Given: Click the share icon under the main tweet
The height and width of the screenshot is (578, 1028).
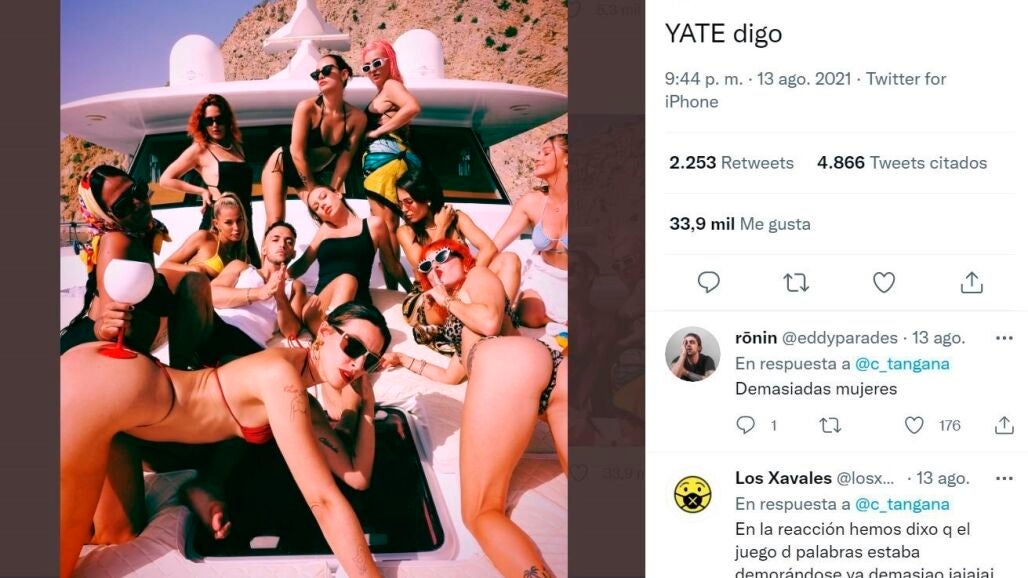Looking at the screenshot, I should point(972,282).
